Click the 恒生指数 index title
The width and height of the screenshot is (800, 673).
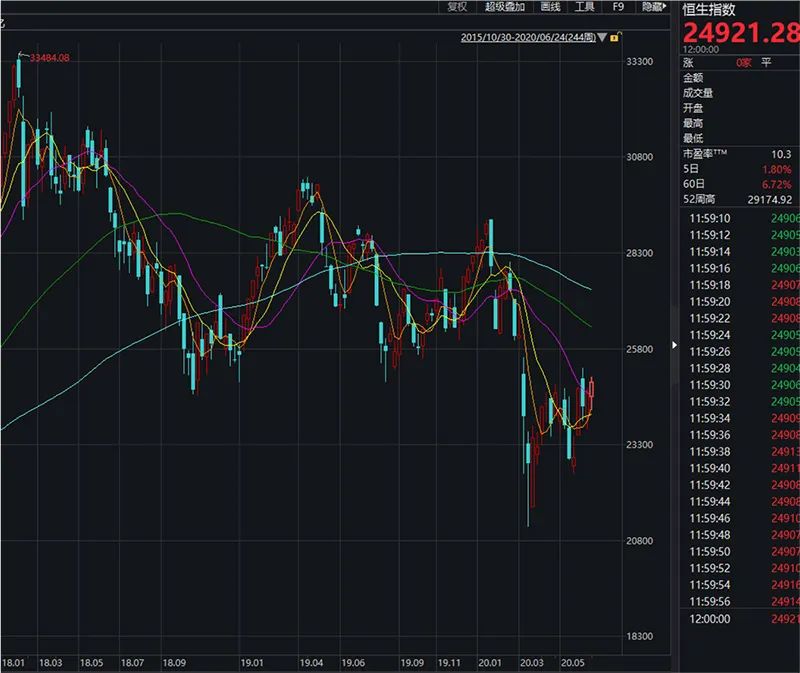708,9
